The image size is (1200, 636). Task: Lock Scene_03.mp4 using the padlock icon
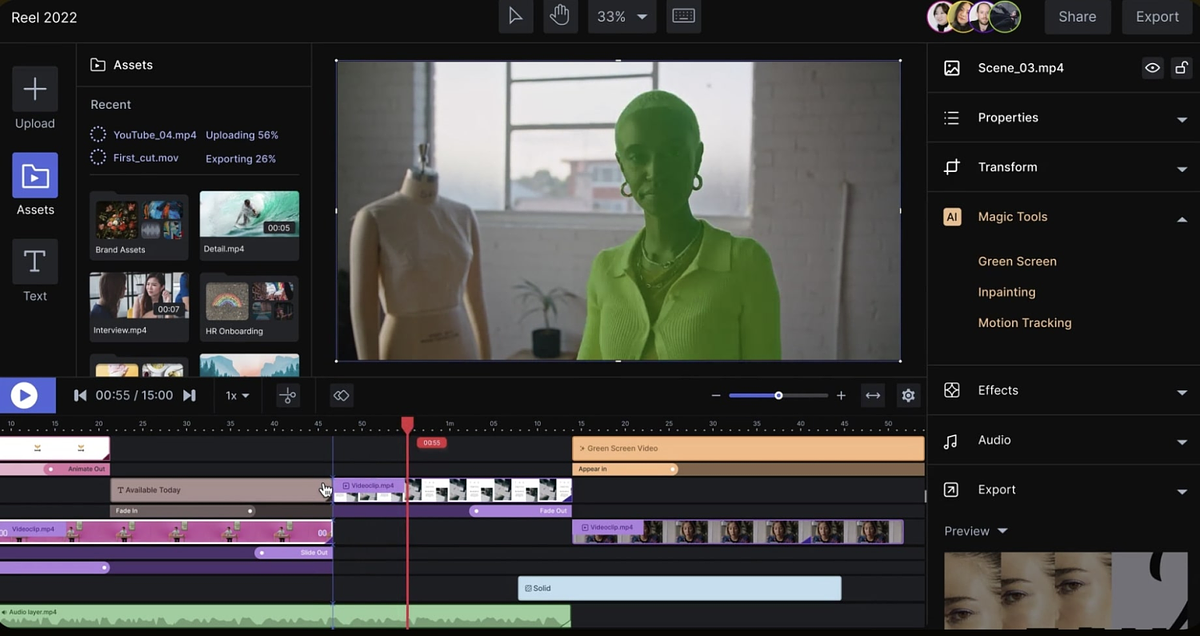1182,67
